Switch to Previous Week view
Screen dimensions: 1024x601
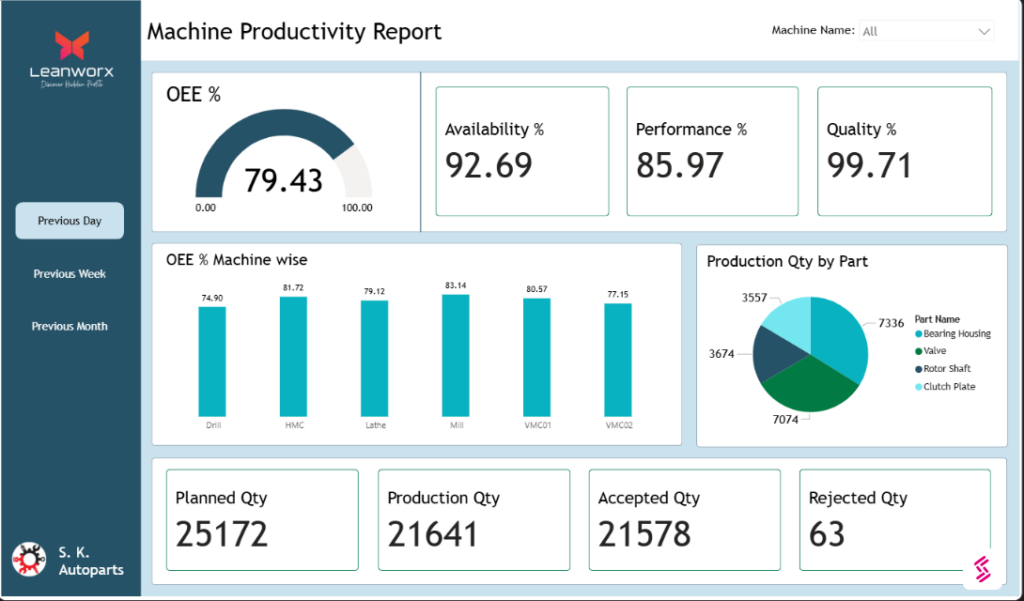(70, 274)
